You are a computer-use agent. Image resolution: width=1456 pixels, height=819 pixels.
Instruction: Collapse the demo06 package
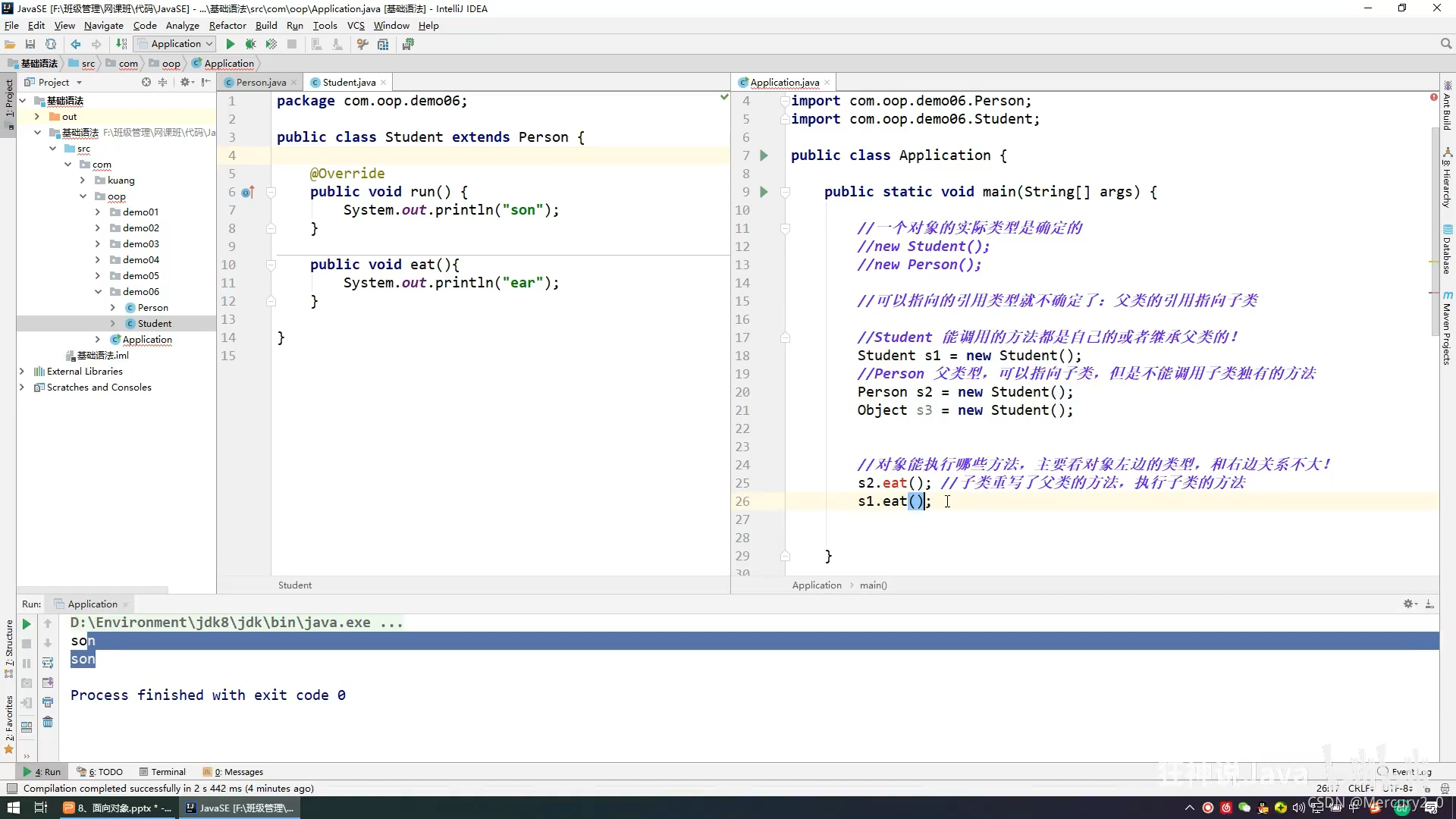point(98,292)
